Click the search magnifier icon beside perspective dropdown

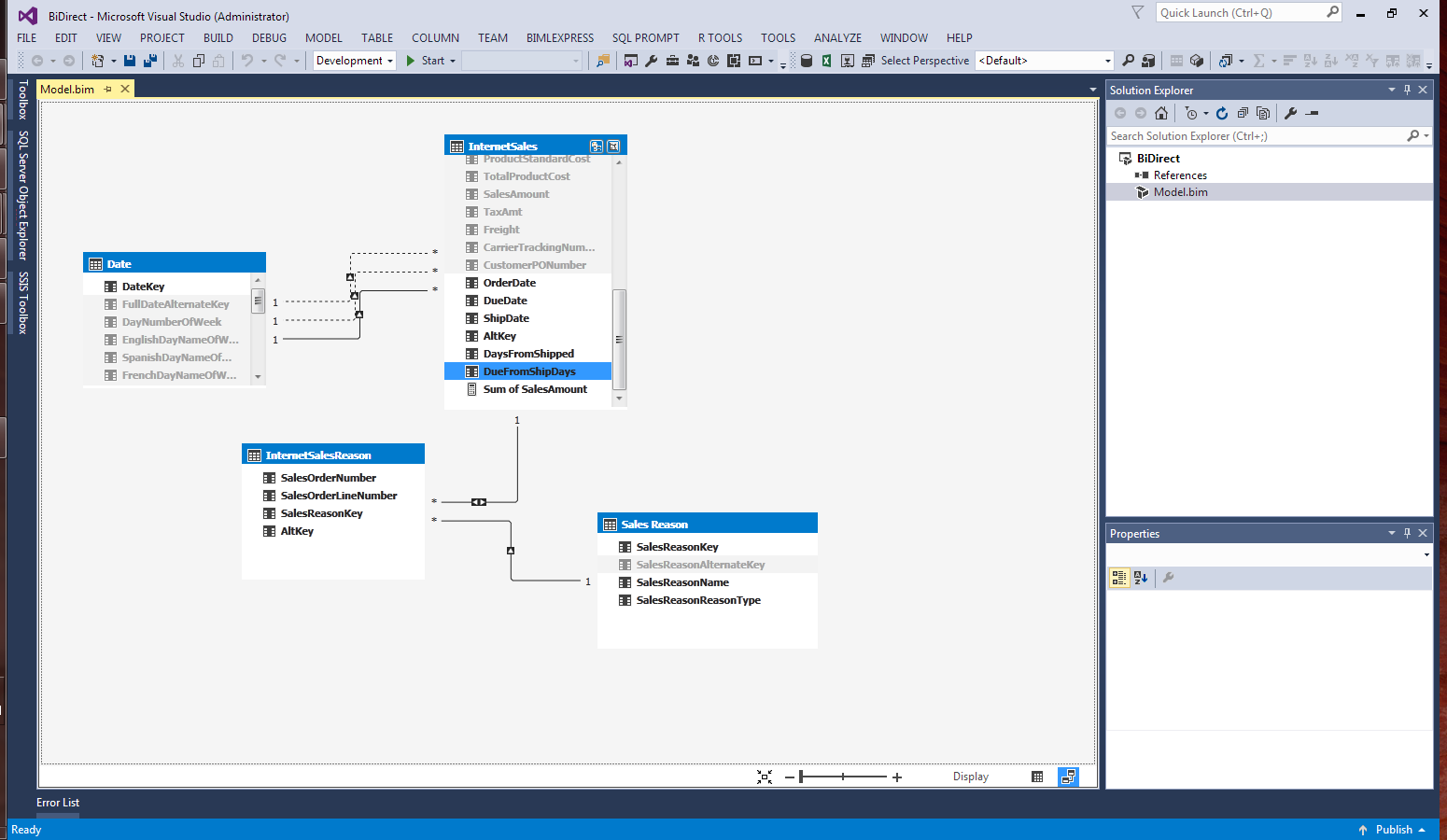1129,61
